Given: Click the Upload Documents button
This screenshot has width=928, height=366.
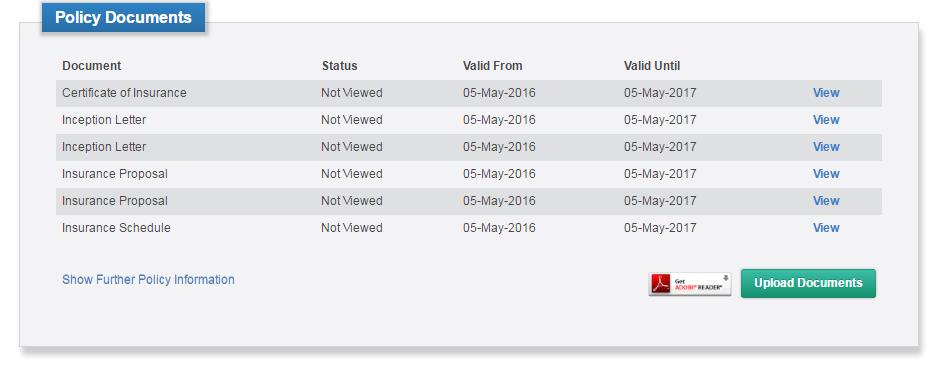Looking at the screenshot, I should [808, 283].
